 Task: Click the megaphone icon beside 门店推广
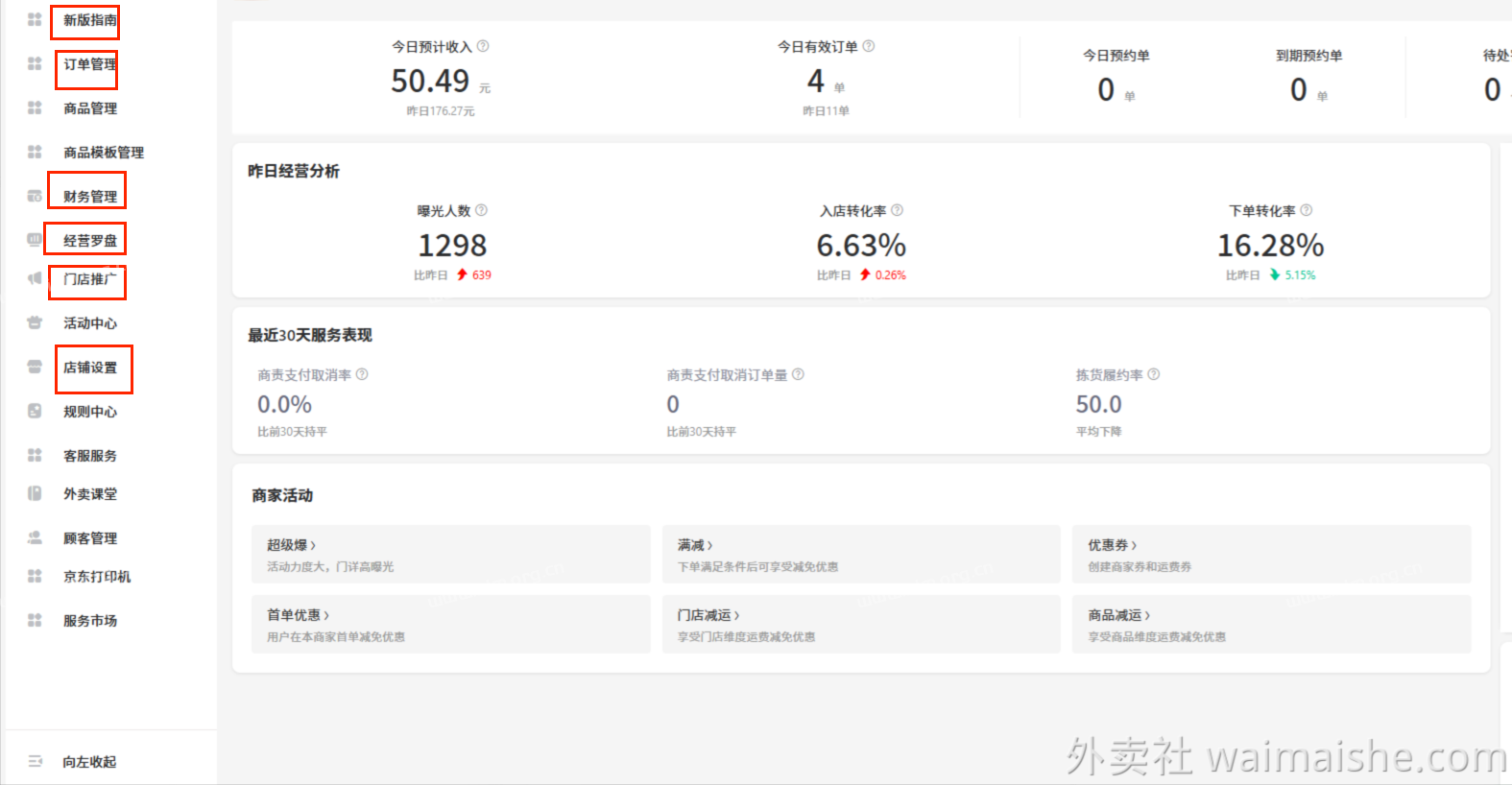pos(35,278)
